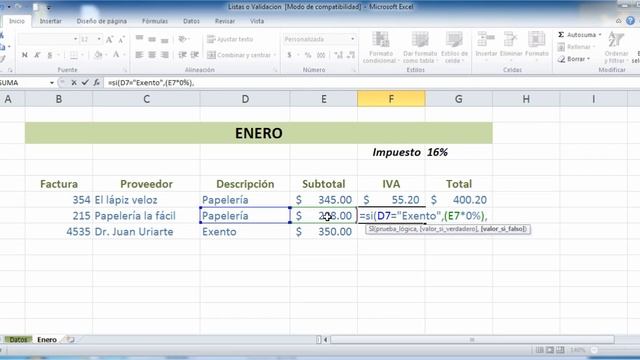Expand Fuente group dialog launcher
Screen dimensions: 640x360
click(125, 71)
